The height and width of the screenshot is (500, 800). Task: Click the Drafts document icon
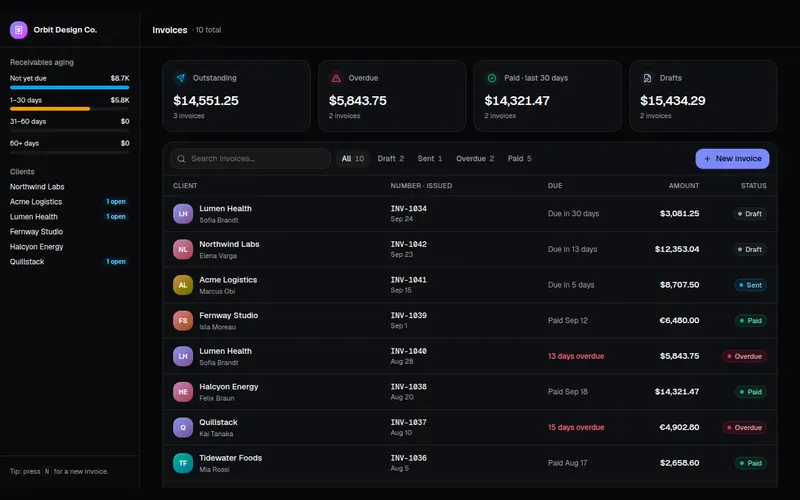[647, 78]
